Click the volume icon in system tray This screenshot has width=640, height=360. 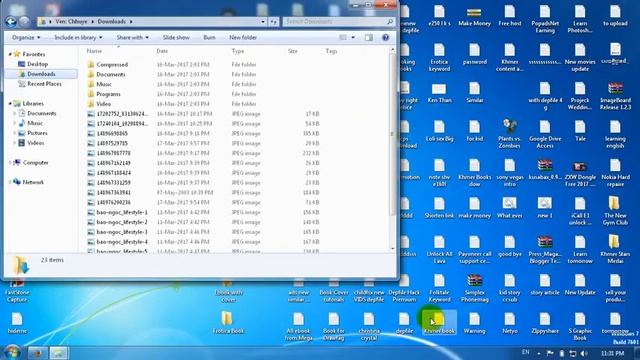coord(584,353)
